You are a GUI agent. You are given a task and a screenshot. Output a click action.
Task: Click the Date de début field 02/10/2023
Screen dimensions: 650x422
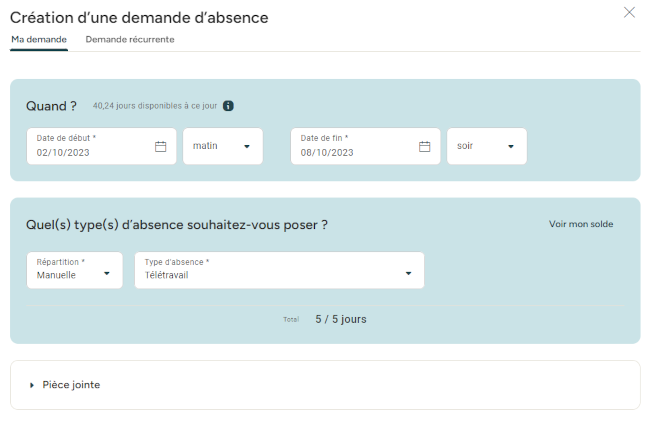point(102,146)
